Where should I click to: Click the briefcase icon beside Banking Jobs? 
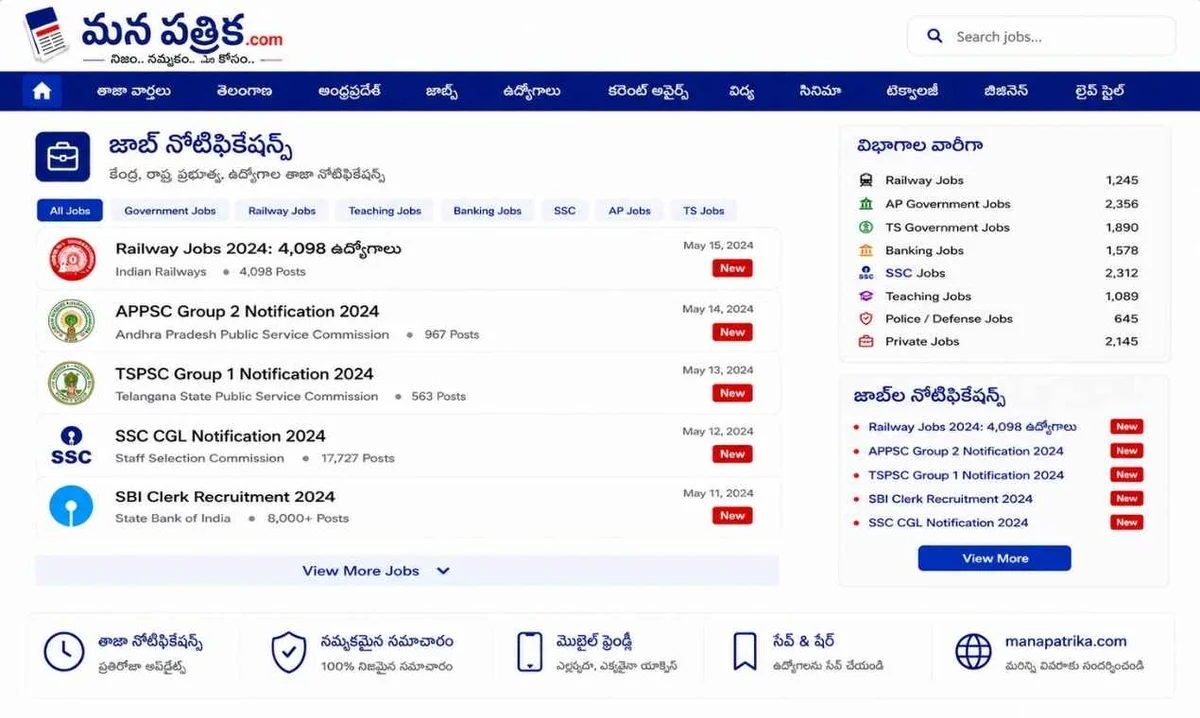[866, 250]
